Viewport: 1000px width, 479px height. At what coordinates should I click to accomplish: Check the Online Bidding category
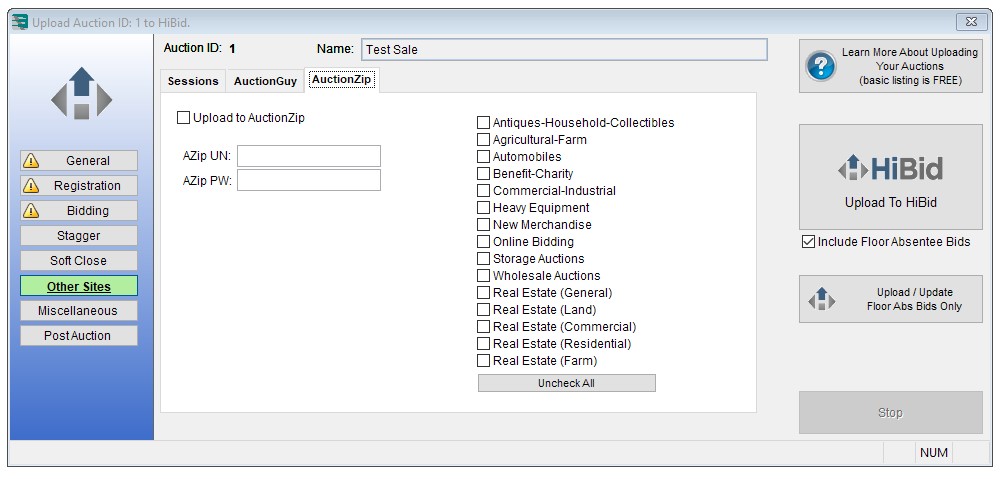pos(483,242)
